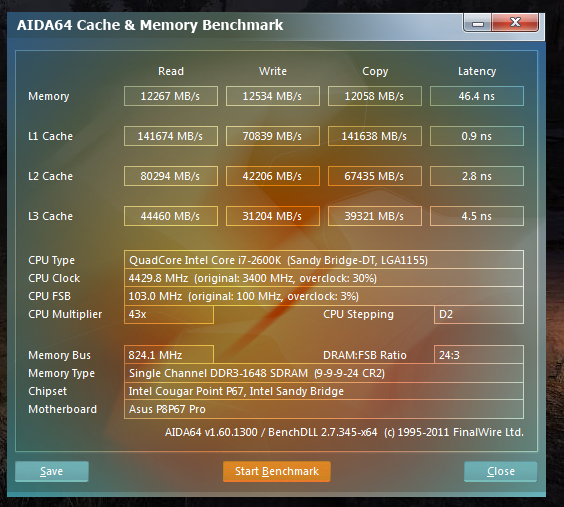This screenshot has width=564, height=507.
Task: Minimize the AIDA64 benchmark window
Action: (477, 23)
